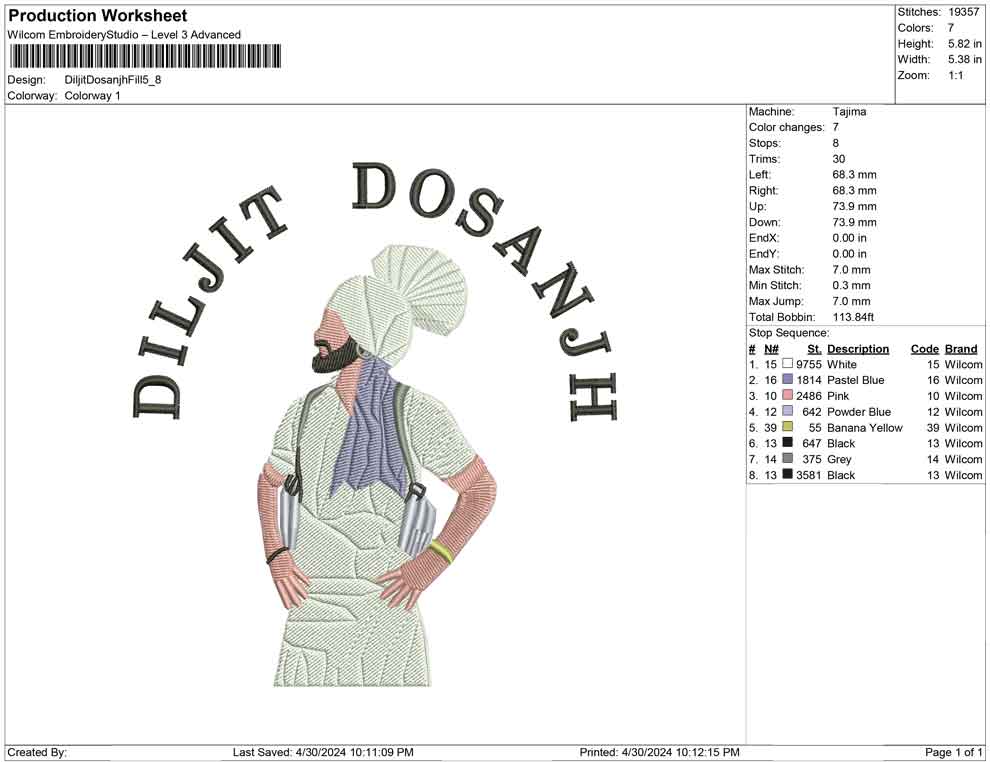The width and height of the screenshot is (990, 762).
Task: Click the 'N#' column header
Action: coord(771,349)
